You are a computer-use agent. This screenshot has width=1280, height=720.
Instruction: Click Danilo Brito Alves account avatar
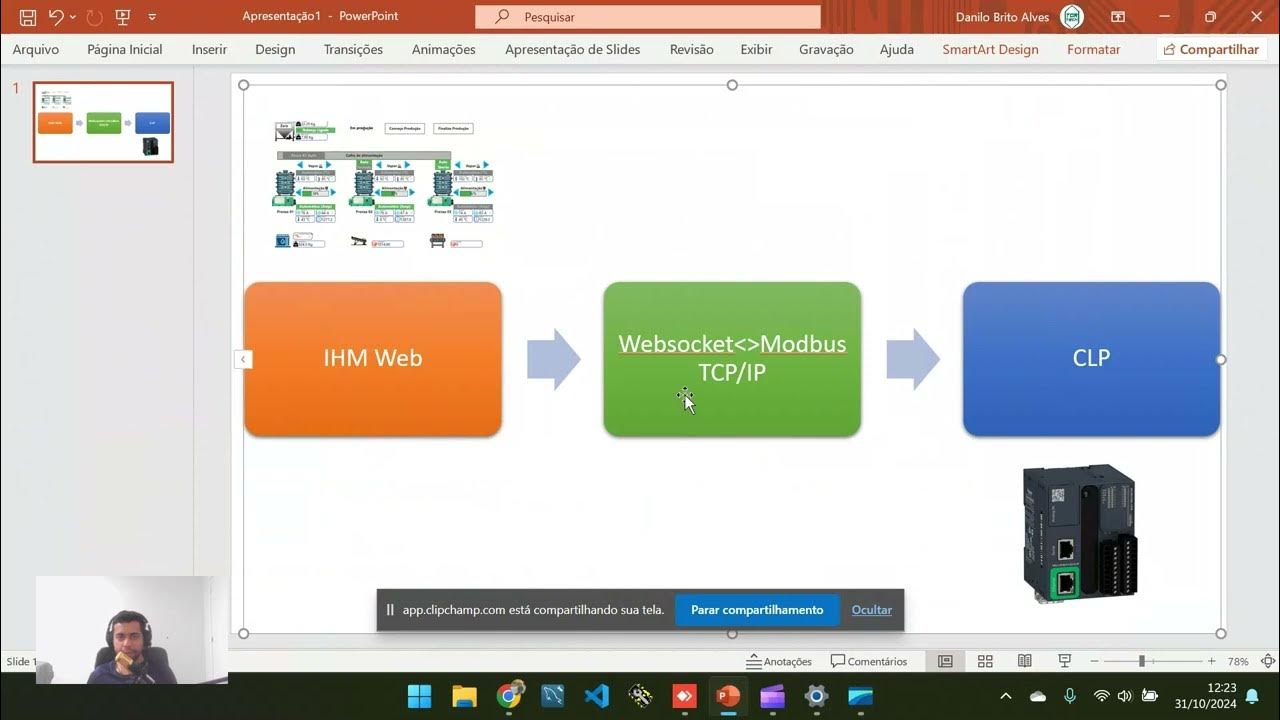(1071, 17)
